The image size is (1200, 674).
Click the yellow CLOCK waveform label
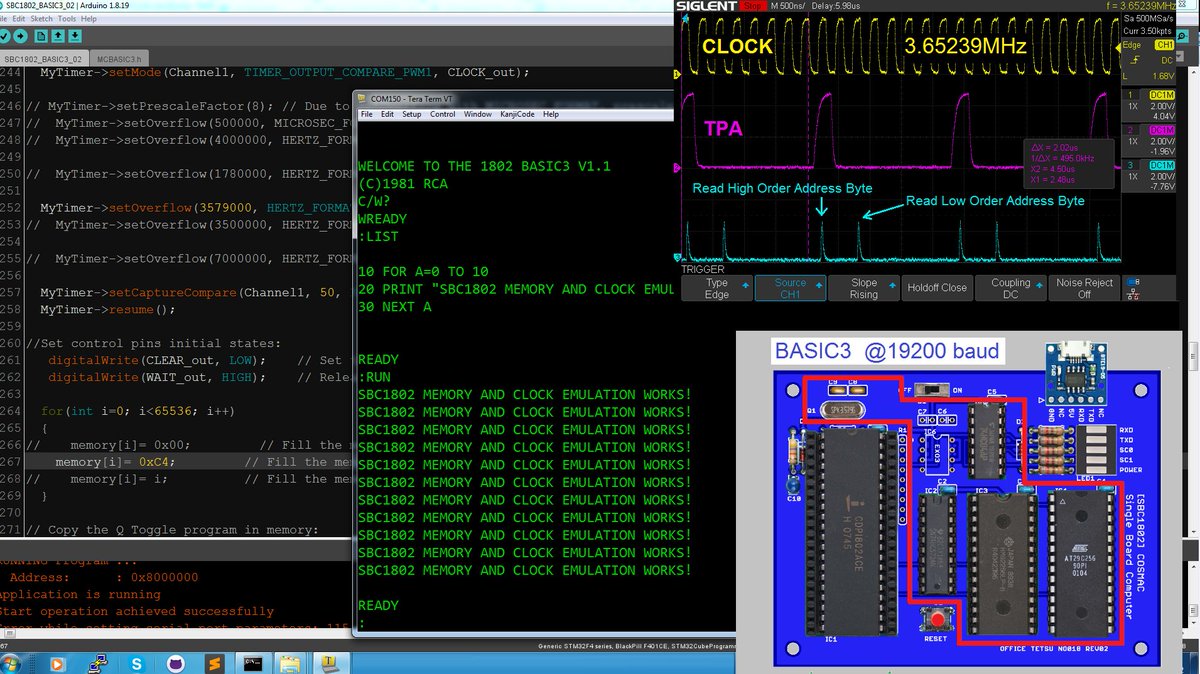[737, 46]
